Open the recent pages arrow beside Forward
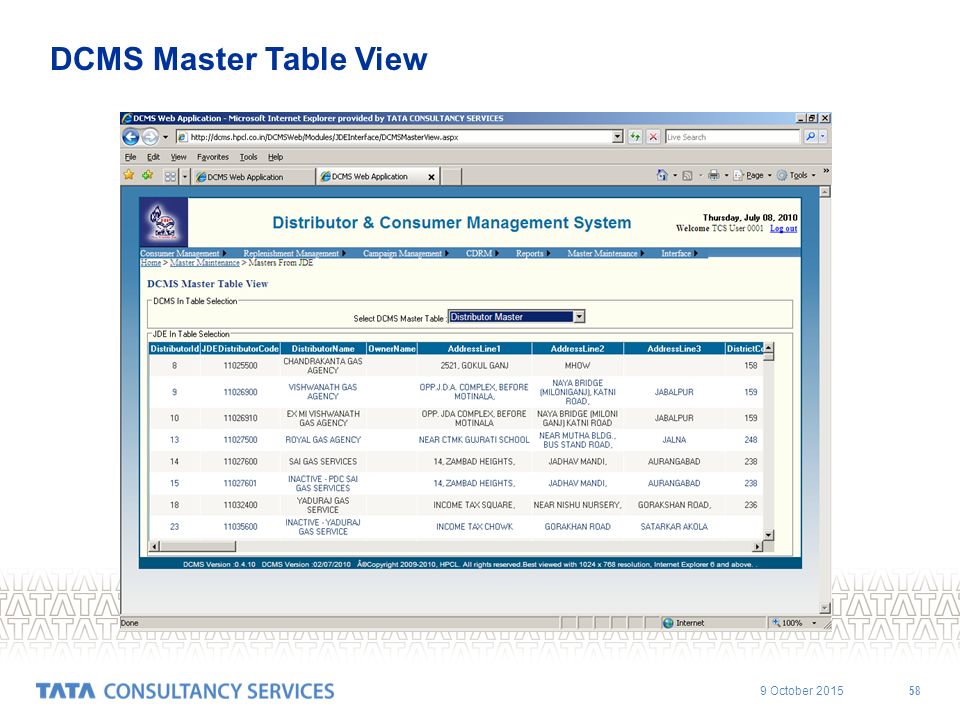This screenshot has height=720, width=960. (x=165, y=137)
